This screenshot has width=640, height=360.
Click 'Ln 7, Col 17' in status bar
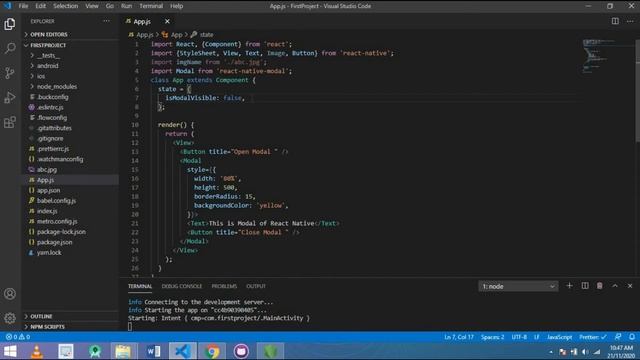click(x=459, y=337)
